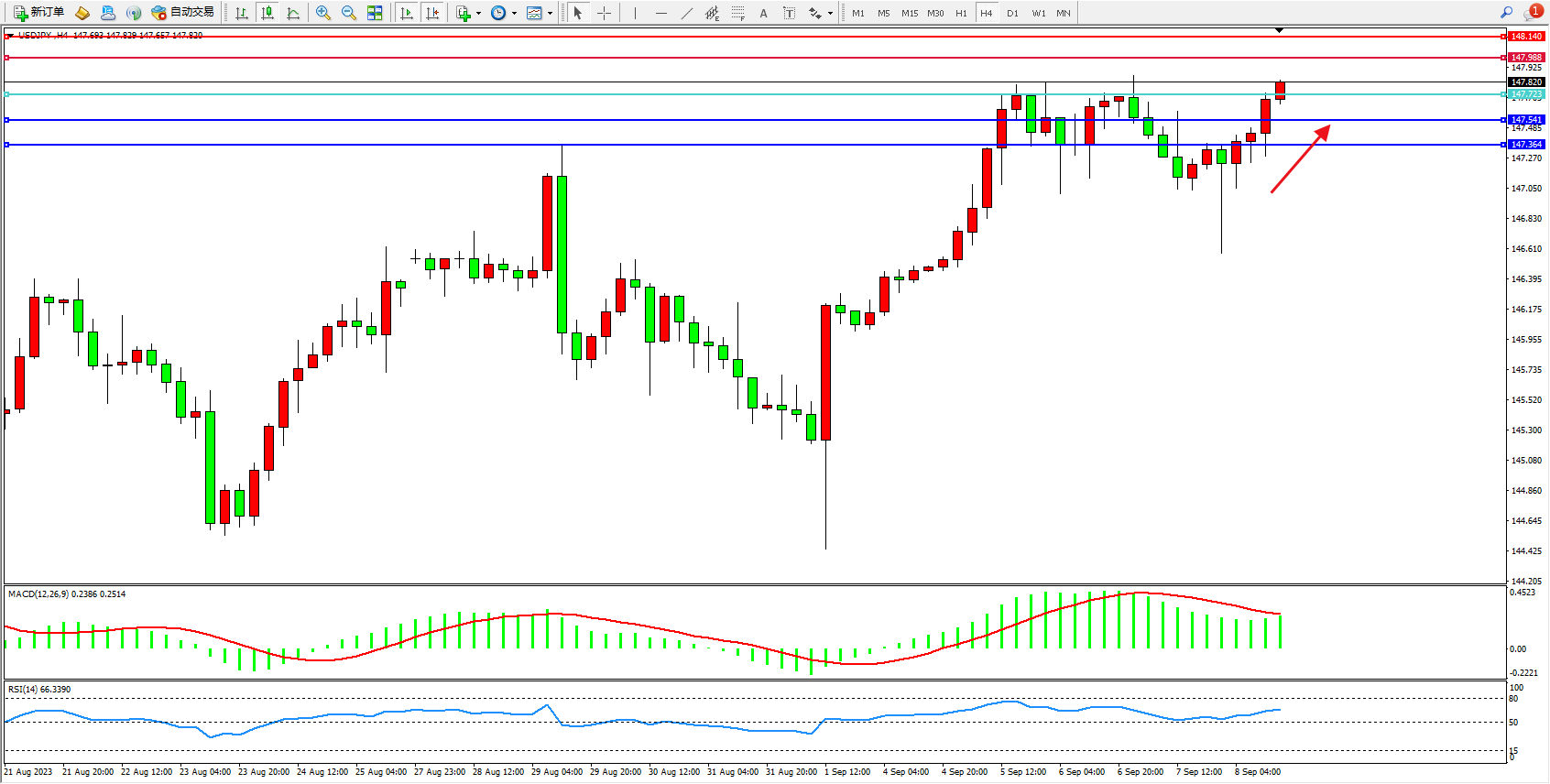1550x784 pixels.
Task: Switch chart to bar chart mode
Action: (242, 13)
